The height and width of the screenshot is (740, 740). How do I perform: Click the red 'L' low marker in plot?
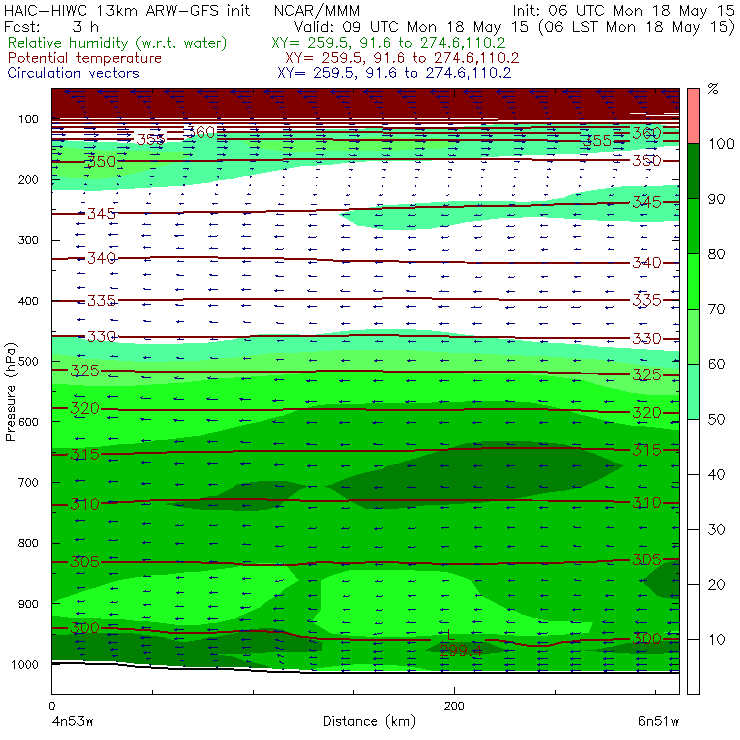(x=450, y=634)
